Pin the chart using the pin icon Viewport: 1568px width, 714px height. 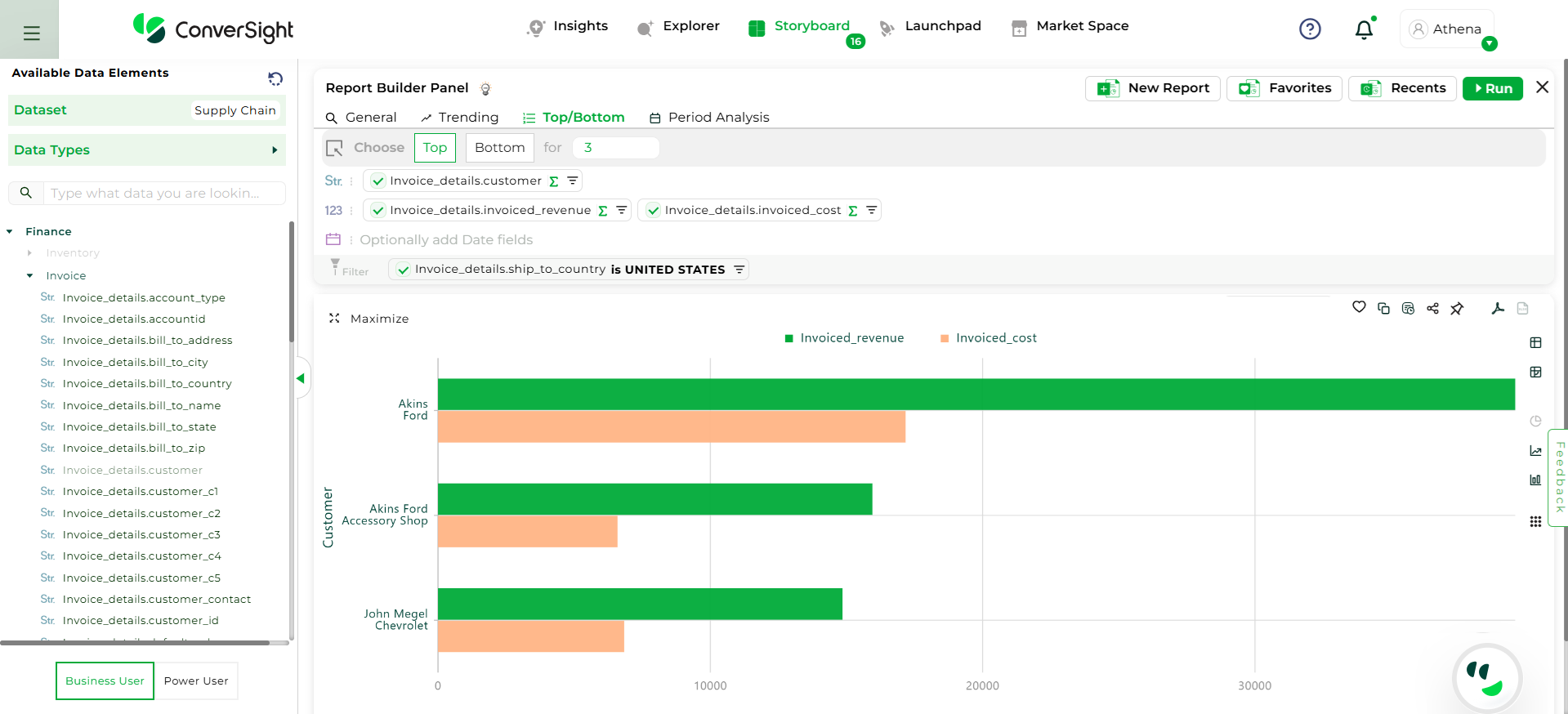(x=1457, y=308)
